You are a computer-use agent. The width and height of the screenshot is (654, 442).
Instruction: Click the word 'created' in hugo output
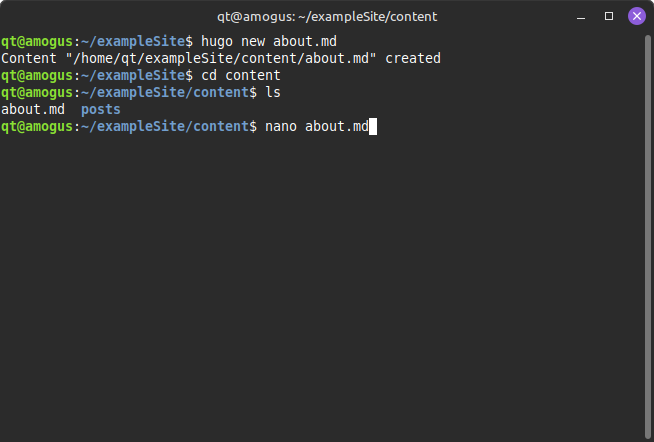point(413,58)
